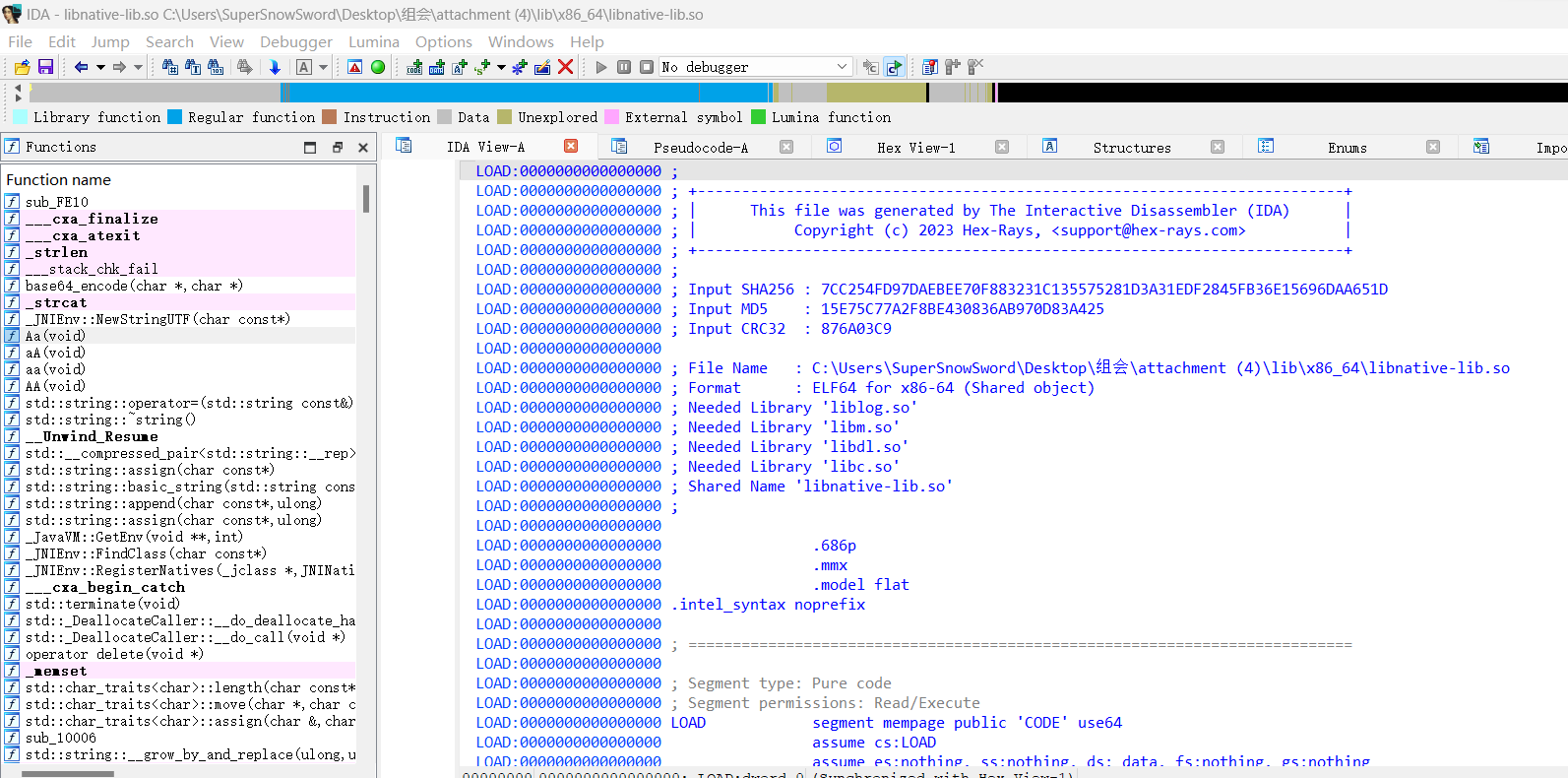The width and height of the screenshot is (1568, 778).
Task: Switch to the Hex View-1 tab
Action: [915, 148]
